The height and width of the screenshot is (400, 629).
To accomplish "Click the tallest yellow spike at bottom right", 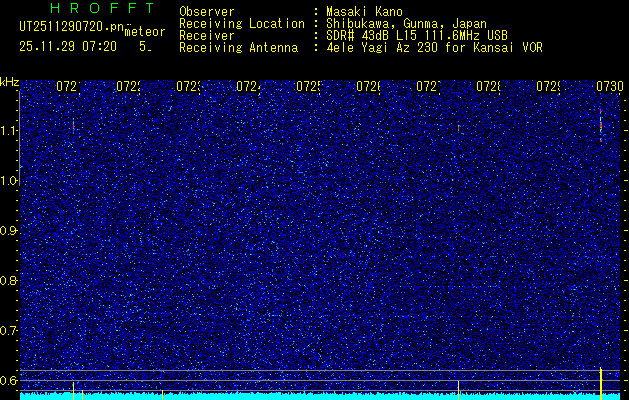I will [600, 381].
